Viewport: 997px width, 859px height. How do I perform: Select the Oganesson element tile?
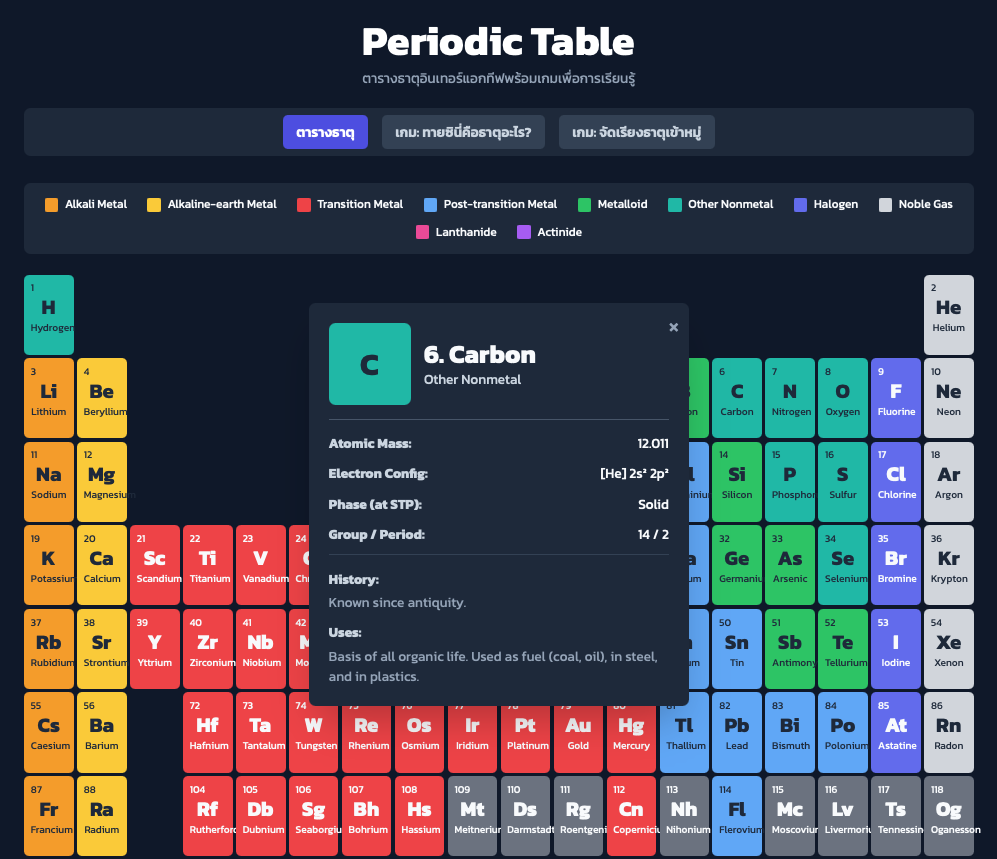(x=948, y=816)
